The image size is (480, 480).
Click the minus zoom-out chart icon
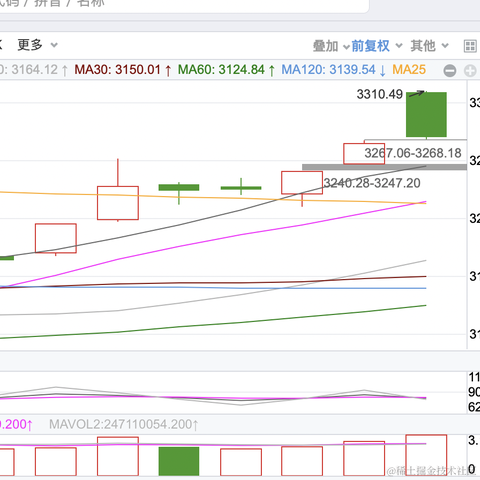click(x=450, y=71)
